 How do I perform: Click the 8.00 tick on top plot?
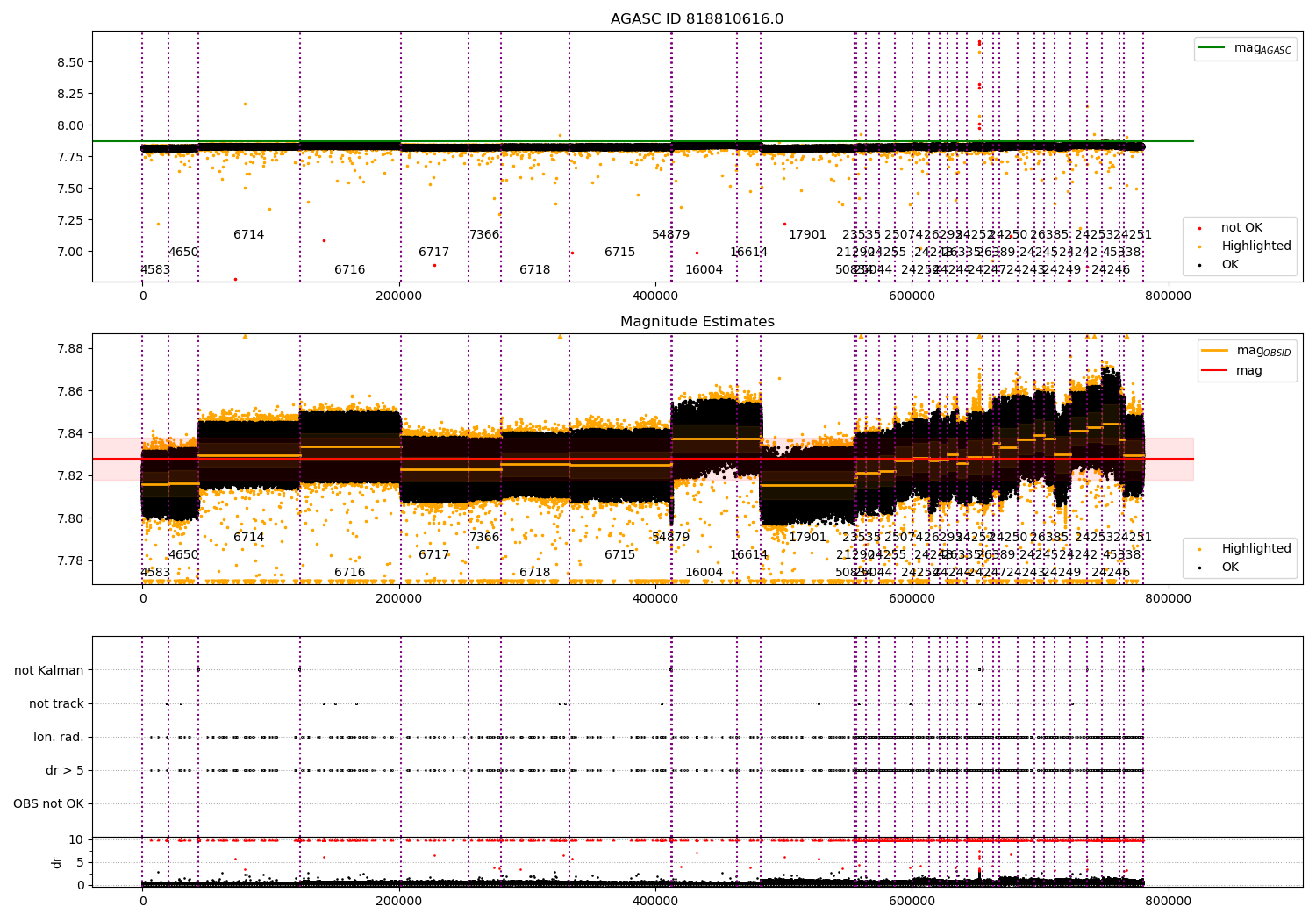click(x=70, y=125)
